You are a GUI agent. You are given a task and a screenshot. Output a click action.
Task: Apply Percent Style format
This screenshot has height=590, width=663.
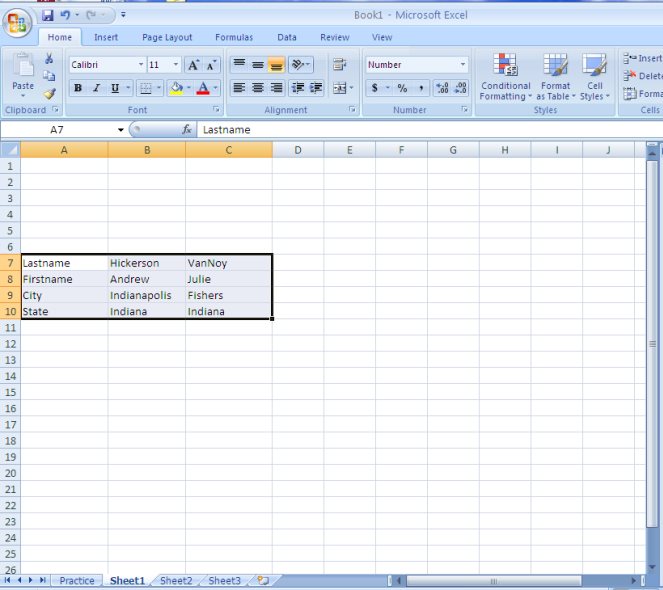[402, 88]
